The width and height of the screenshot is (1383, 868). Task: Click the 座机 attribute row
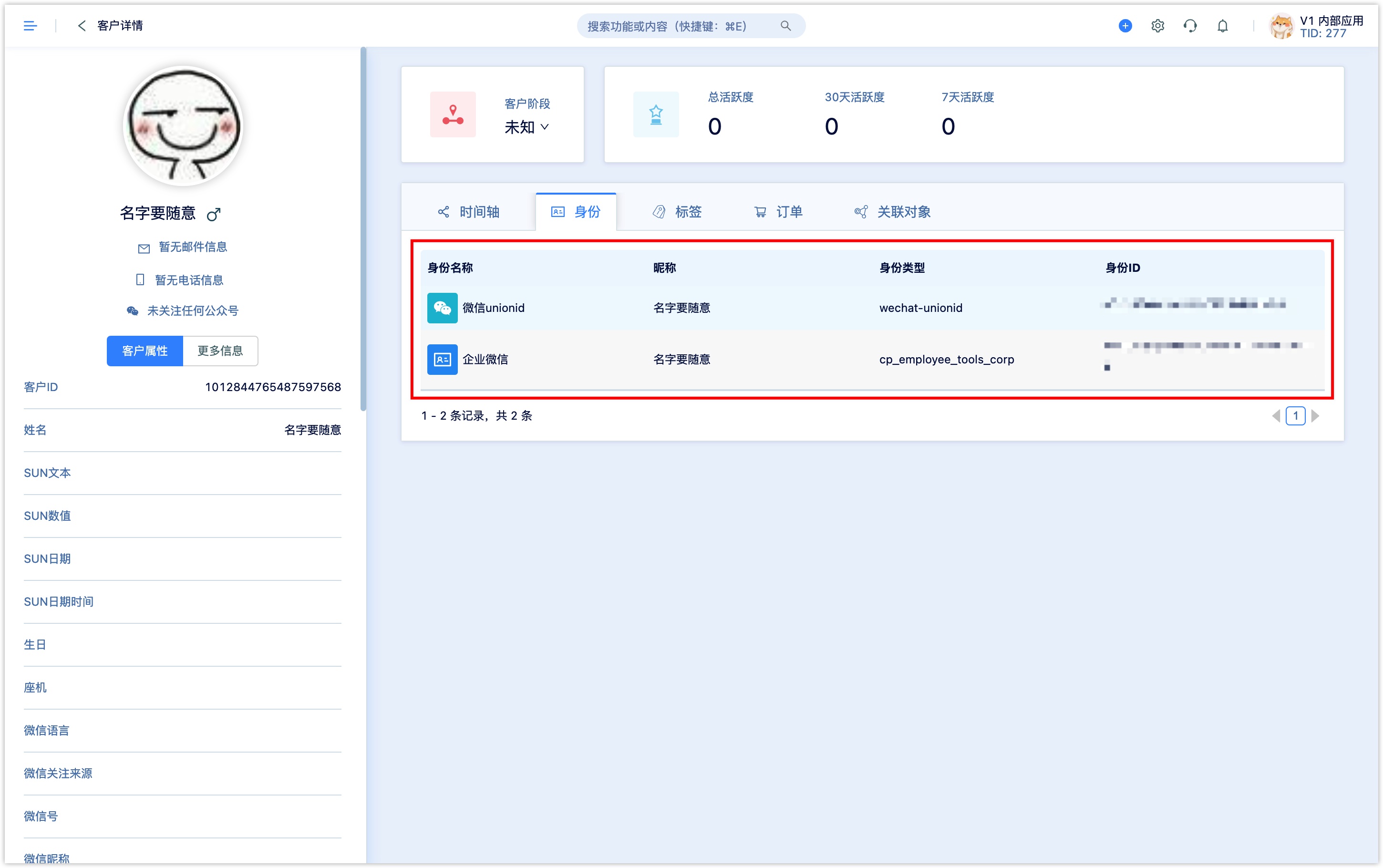[183, 688]
